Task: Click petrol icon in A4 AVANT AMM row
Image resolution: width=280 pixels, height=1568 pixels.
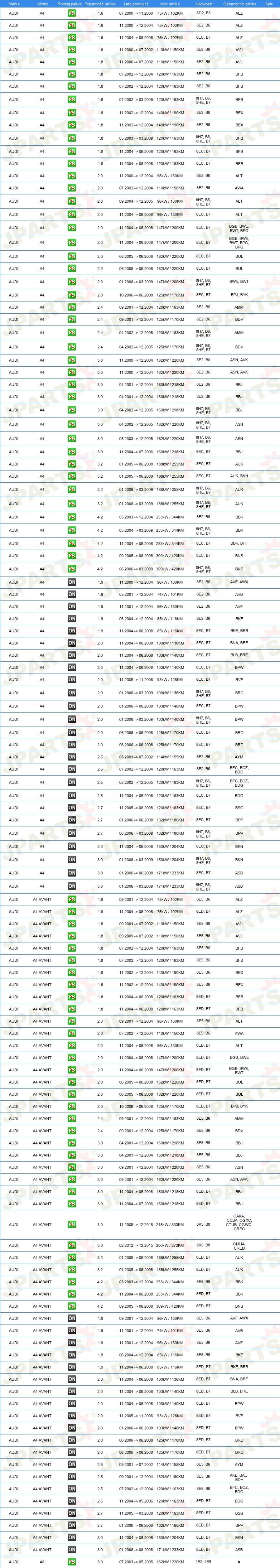Action: pyautogui.click(x=72, y=1118)
